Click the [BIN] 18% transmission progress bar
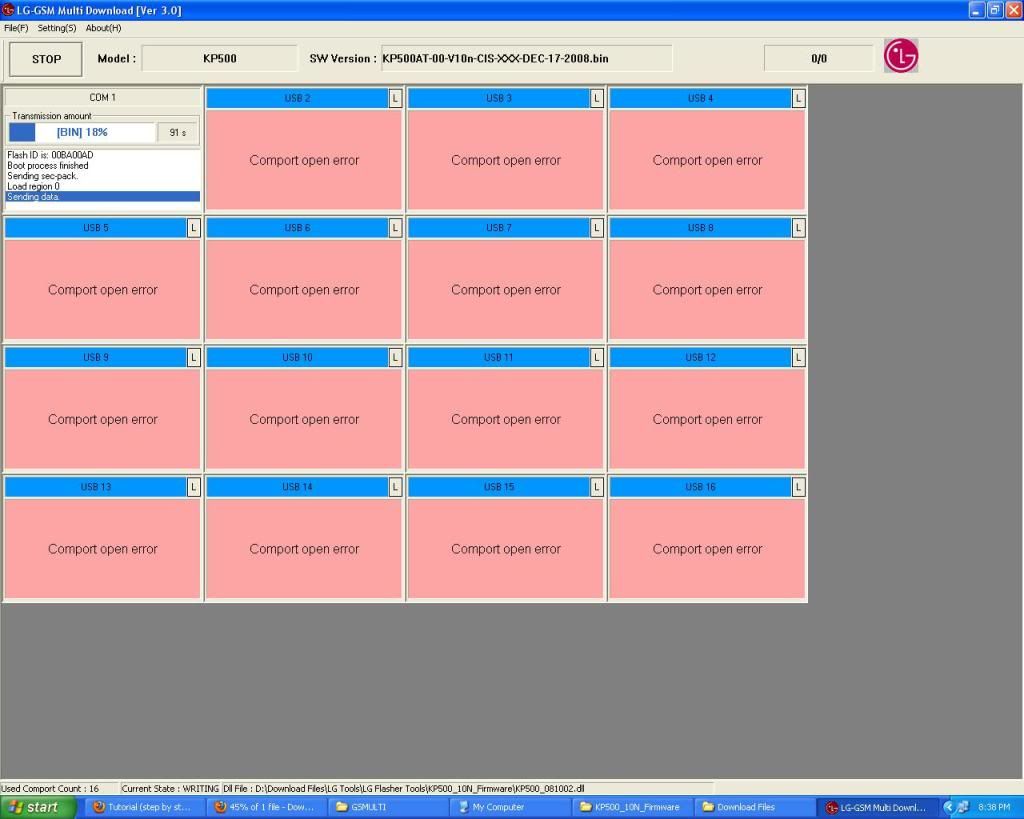 click(82, 132)
